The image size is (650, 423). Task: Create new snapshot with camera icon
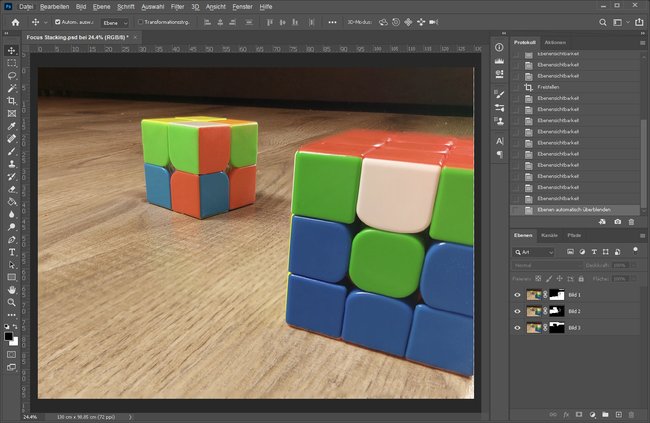(x=617, y=222)
